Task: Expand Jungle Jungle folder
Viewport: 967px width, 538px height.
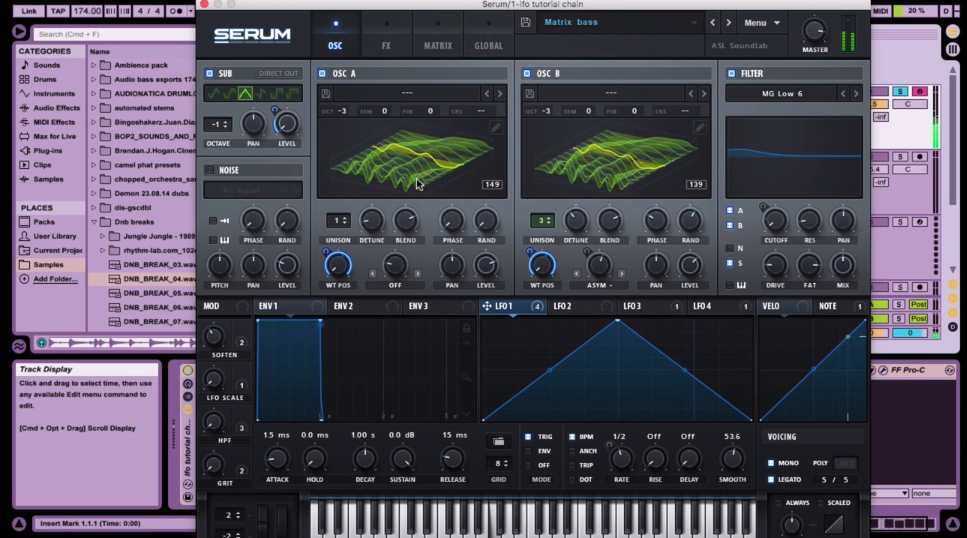Action: click(x=102, y=236)
